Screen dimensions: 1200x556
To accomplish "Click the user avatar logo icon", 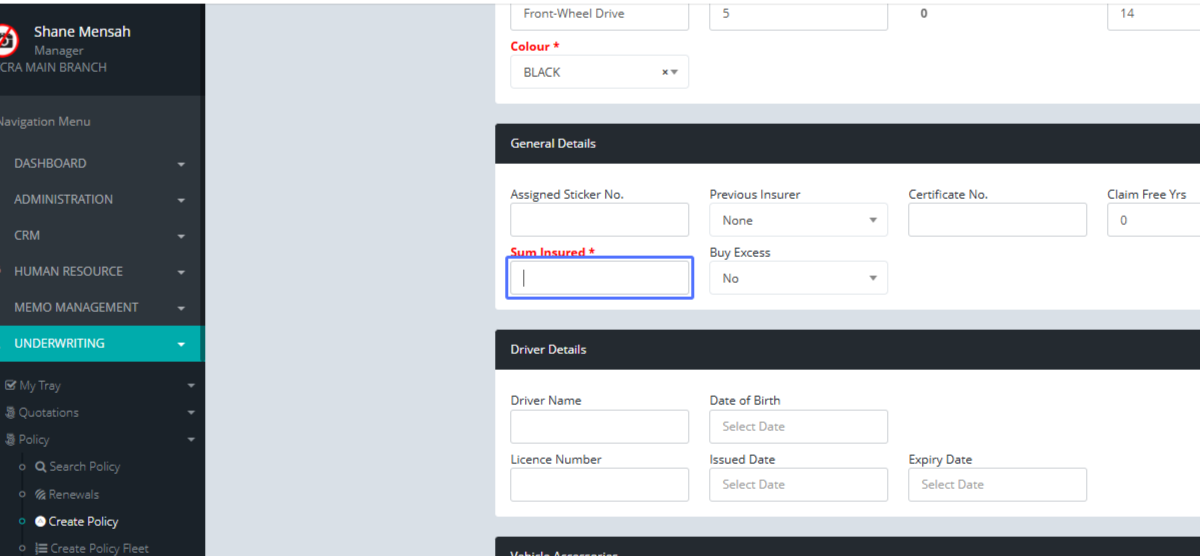I will [x=8, y=40].
